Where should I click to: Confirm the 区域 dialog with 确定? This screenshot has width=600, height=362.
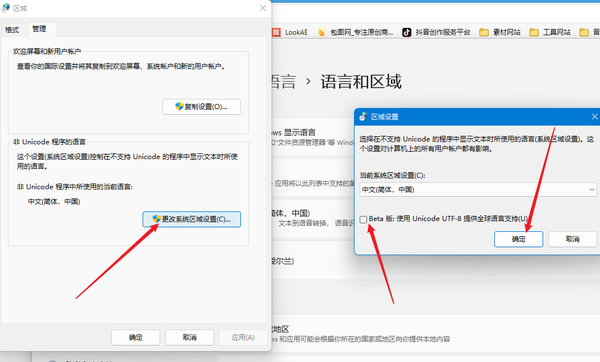(x=135, y=338)
